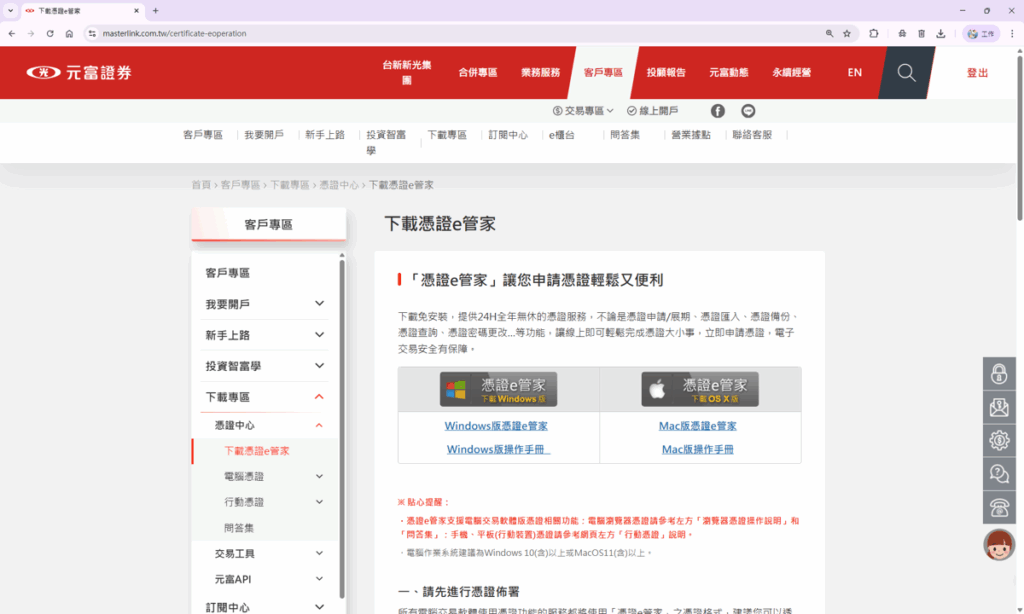Expand 電腦憑證 submenu in sidebar
Image resolution: width=1024 pixels, height=614 pixels.
319,477
